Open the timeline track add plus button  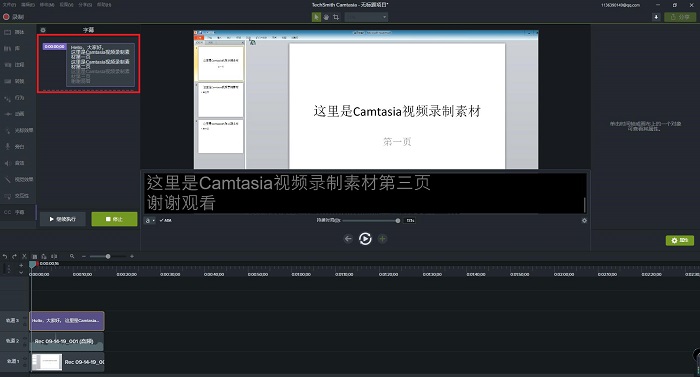pos(21,265)
